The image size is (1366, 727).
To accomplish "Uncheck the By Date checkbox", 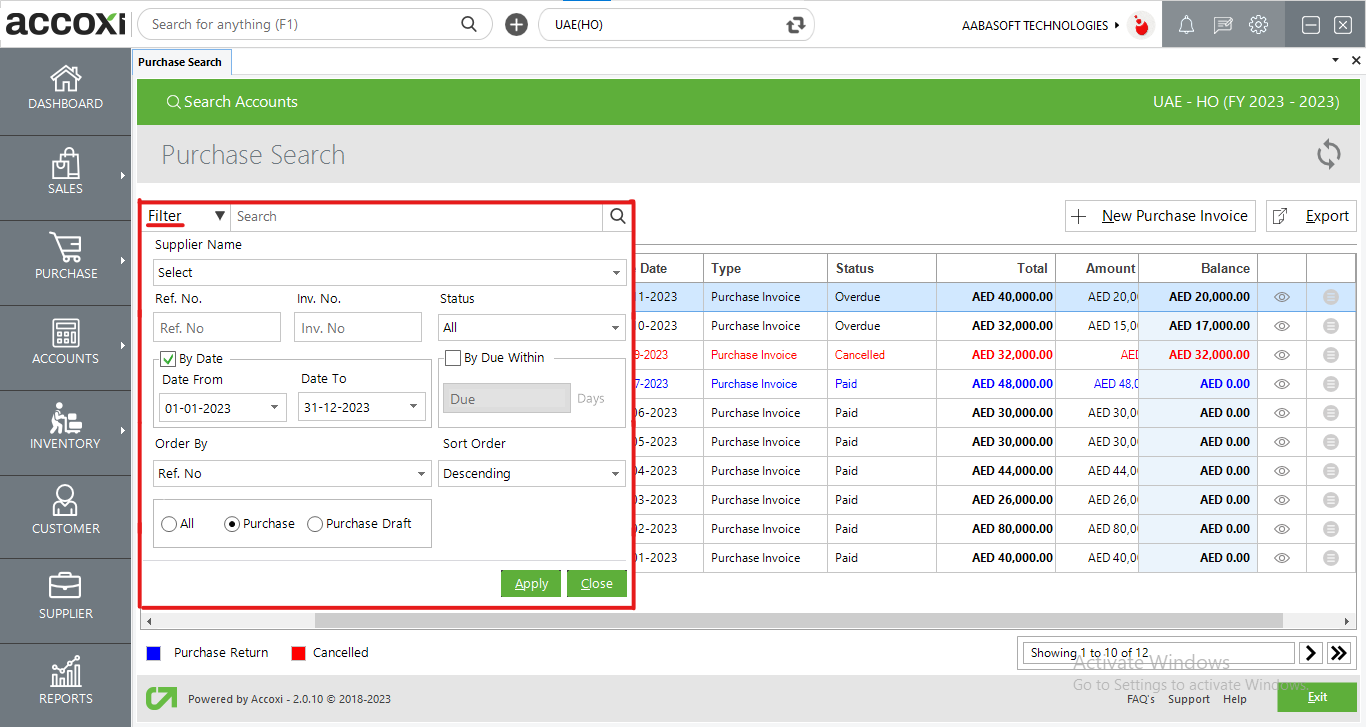I will pos(166,358).
